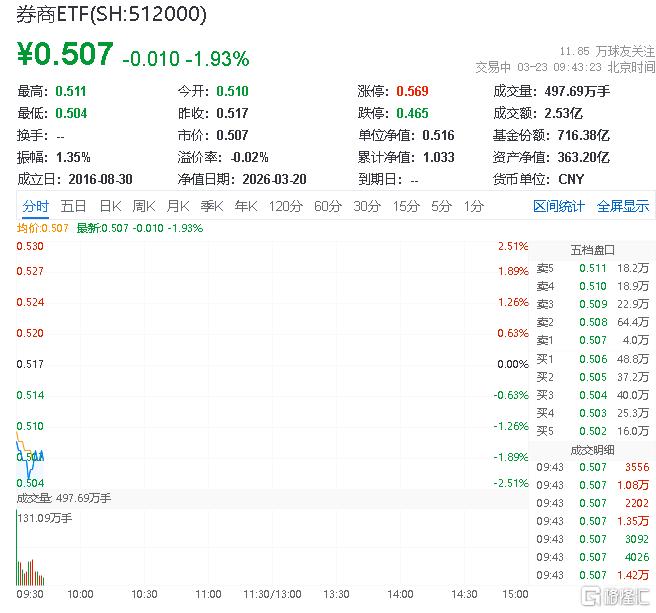Image resolution: width=656 pixels, height=613 pixels.
Task: Click 振幅 value 1.35%
Action: pyautogui.click(x=73, y=157)
